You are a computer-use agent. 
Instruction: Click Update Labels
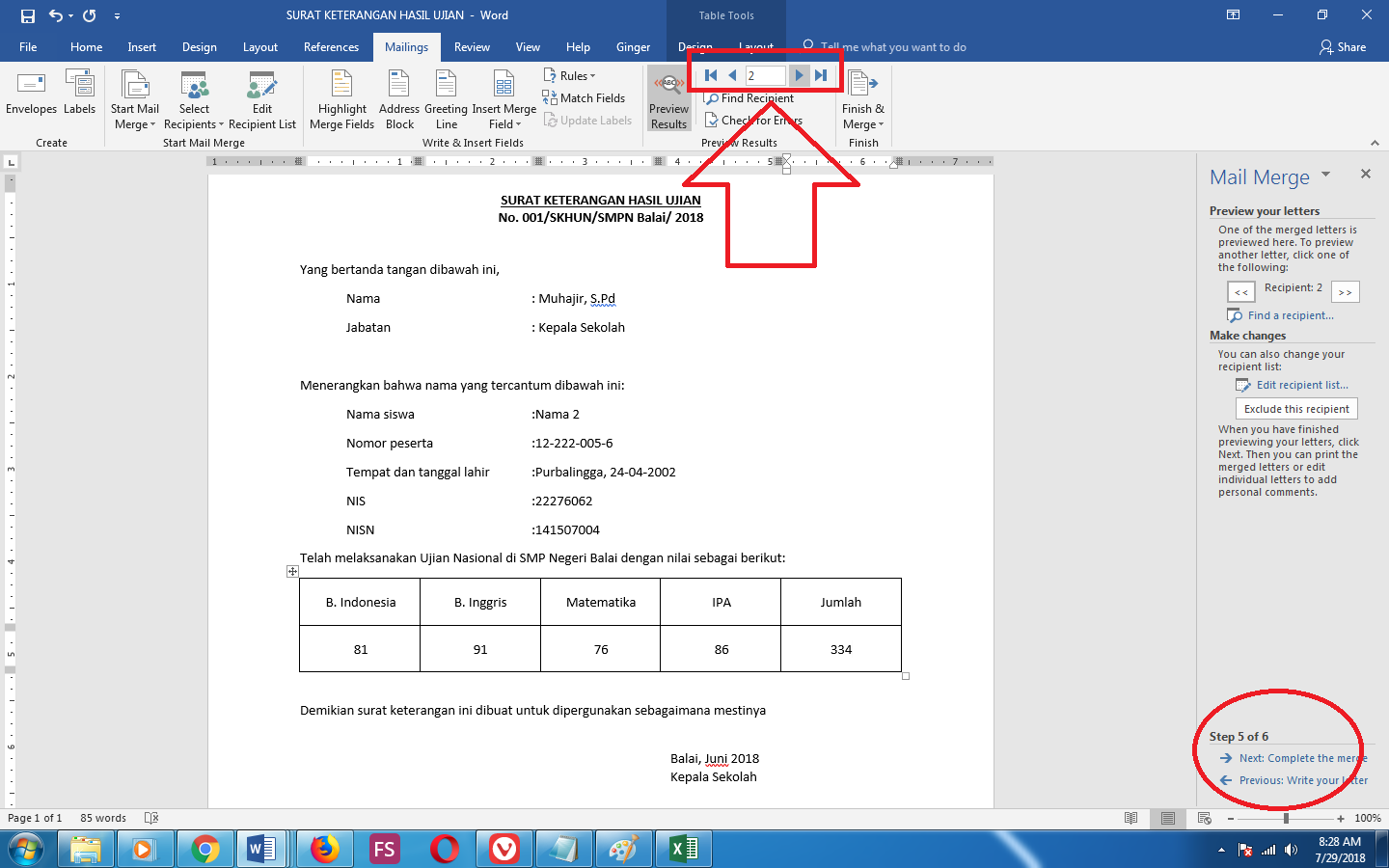coord(588,121)
